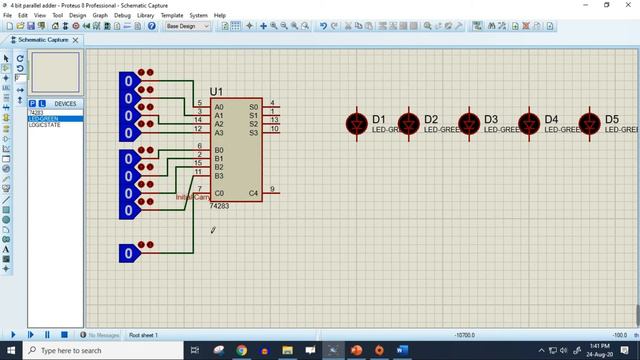Select LED-GREEN in the devices list
Screen dimensions: 640x360
[55, 118]
